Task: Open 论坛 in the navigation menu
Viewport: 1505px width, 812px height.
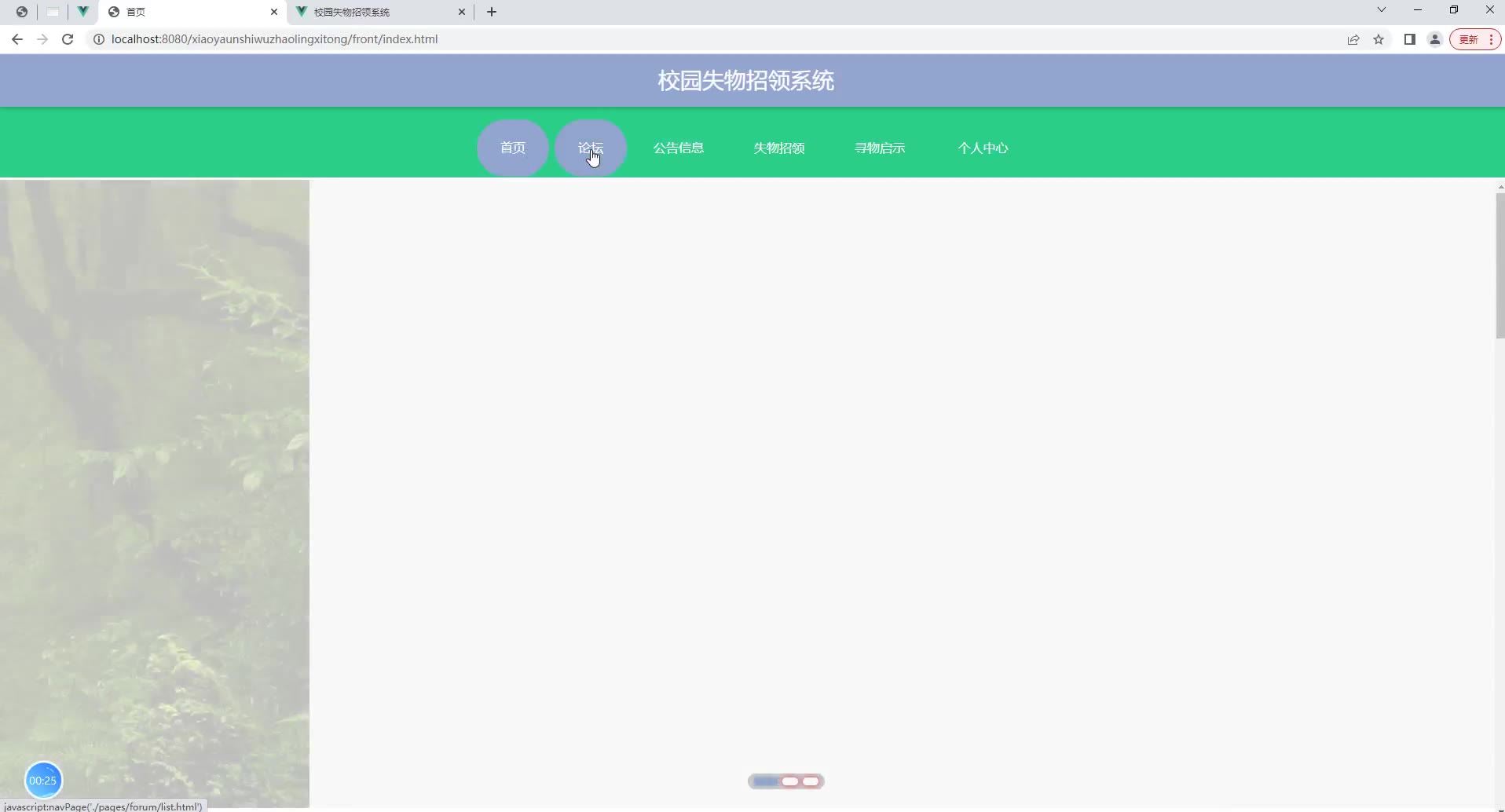Action: click(591, 148)
